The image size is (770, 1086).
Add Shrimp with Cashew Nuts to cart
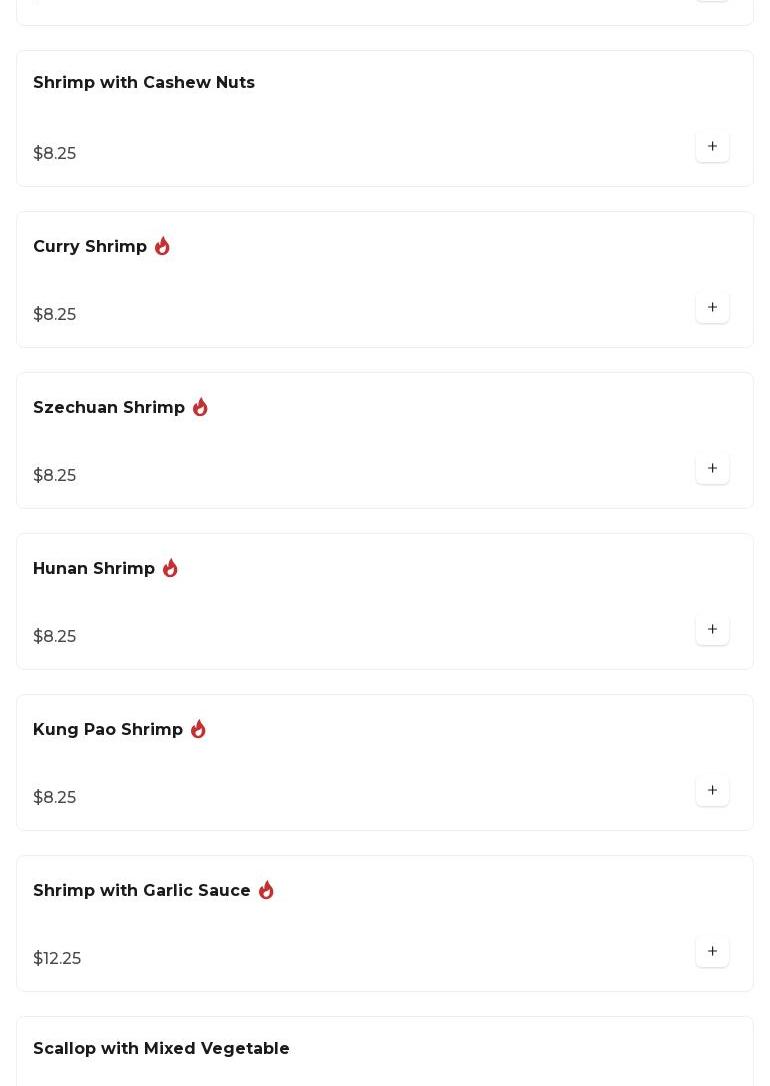point(712,147)
